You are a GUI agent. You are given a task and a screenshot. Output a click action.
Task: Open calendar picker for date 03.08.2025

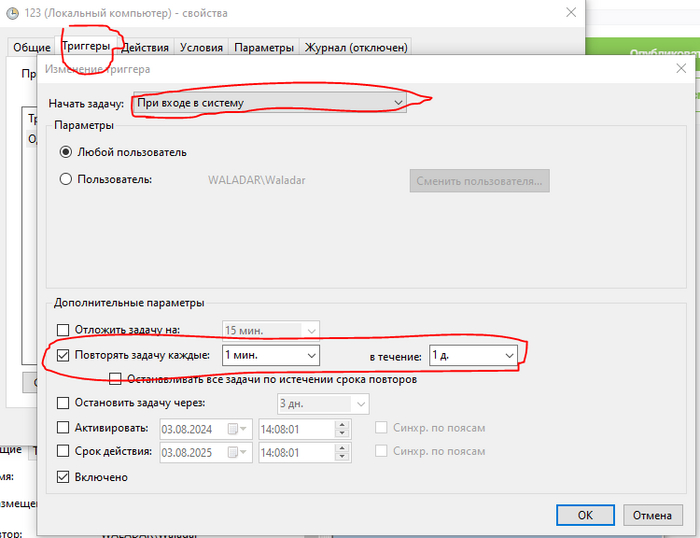tap(238, 453)
